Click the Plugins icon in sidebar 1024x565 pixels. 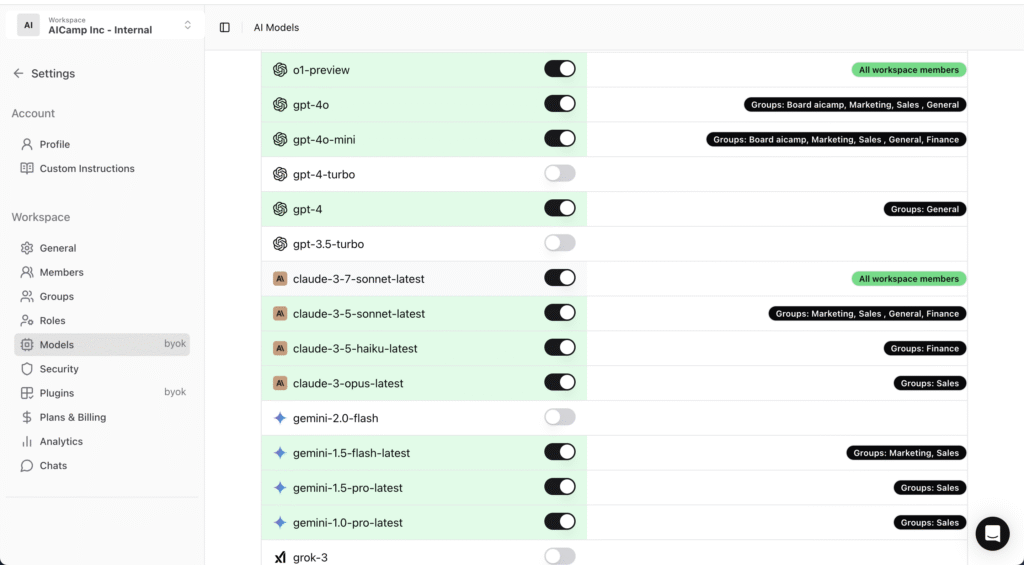27,393
